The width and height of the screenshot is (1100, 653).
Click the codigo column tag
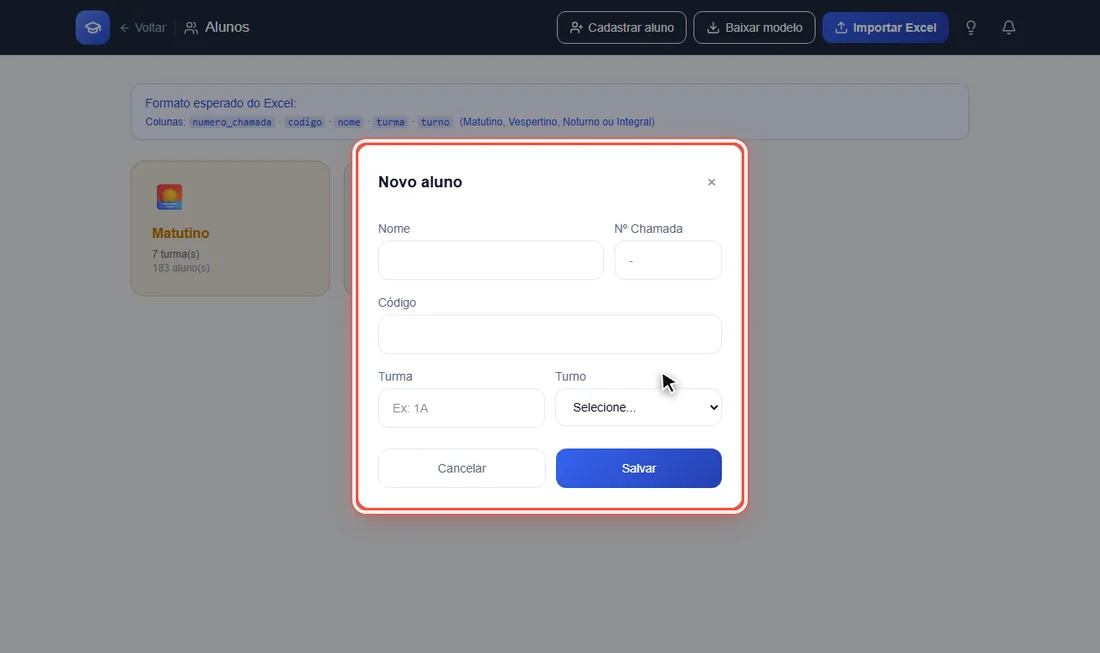tap(304, 122)
